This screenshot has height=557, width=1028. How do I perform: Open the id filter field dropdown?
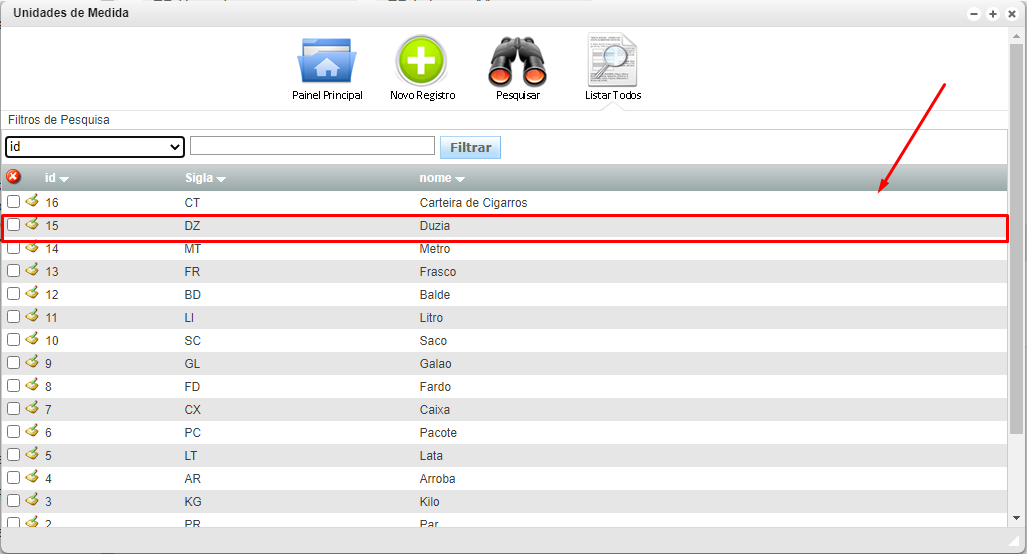point(95,147)
